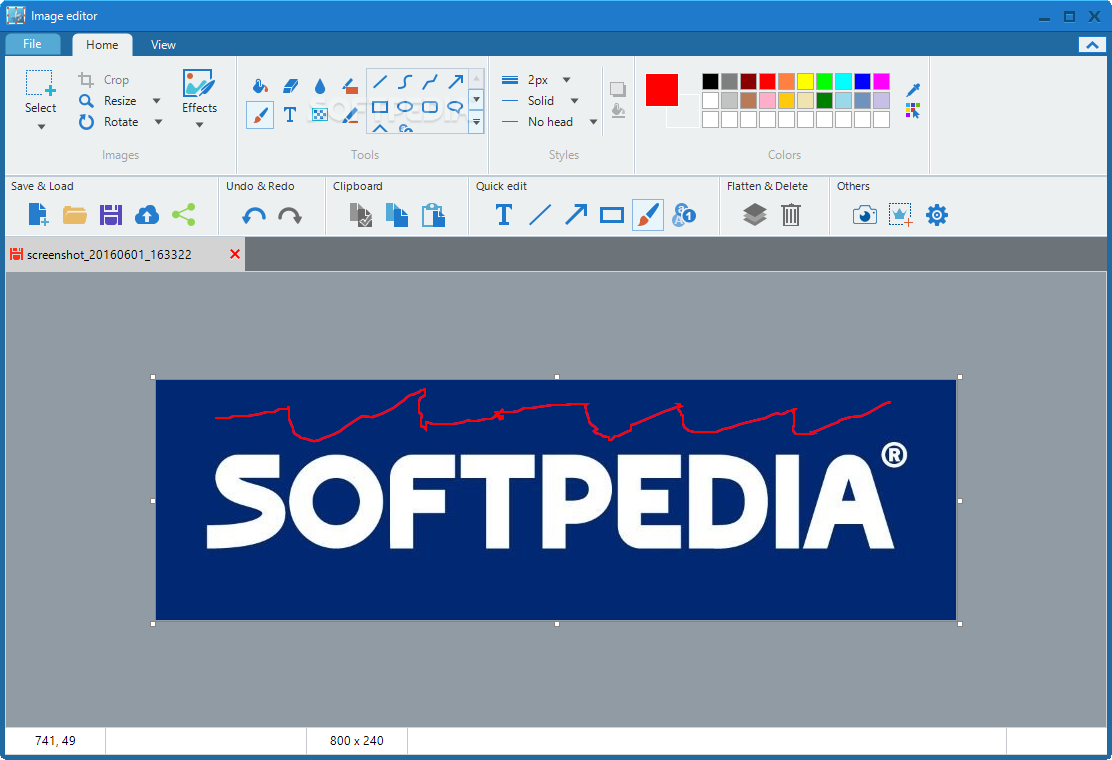Open the No head arrow style dropdown
1112x760 pixels.
[x=594, y=122]
